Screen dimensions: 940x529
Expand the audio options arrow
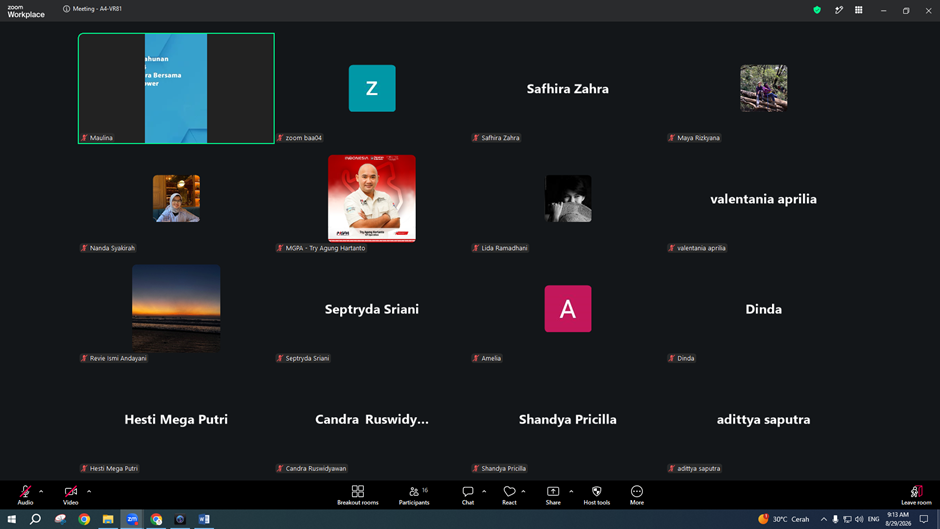click(x=41, y=491)
